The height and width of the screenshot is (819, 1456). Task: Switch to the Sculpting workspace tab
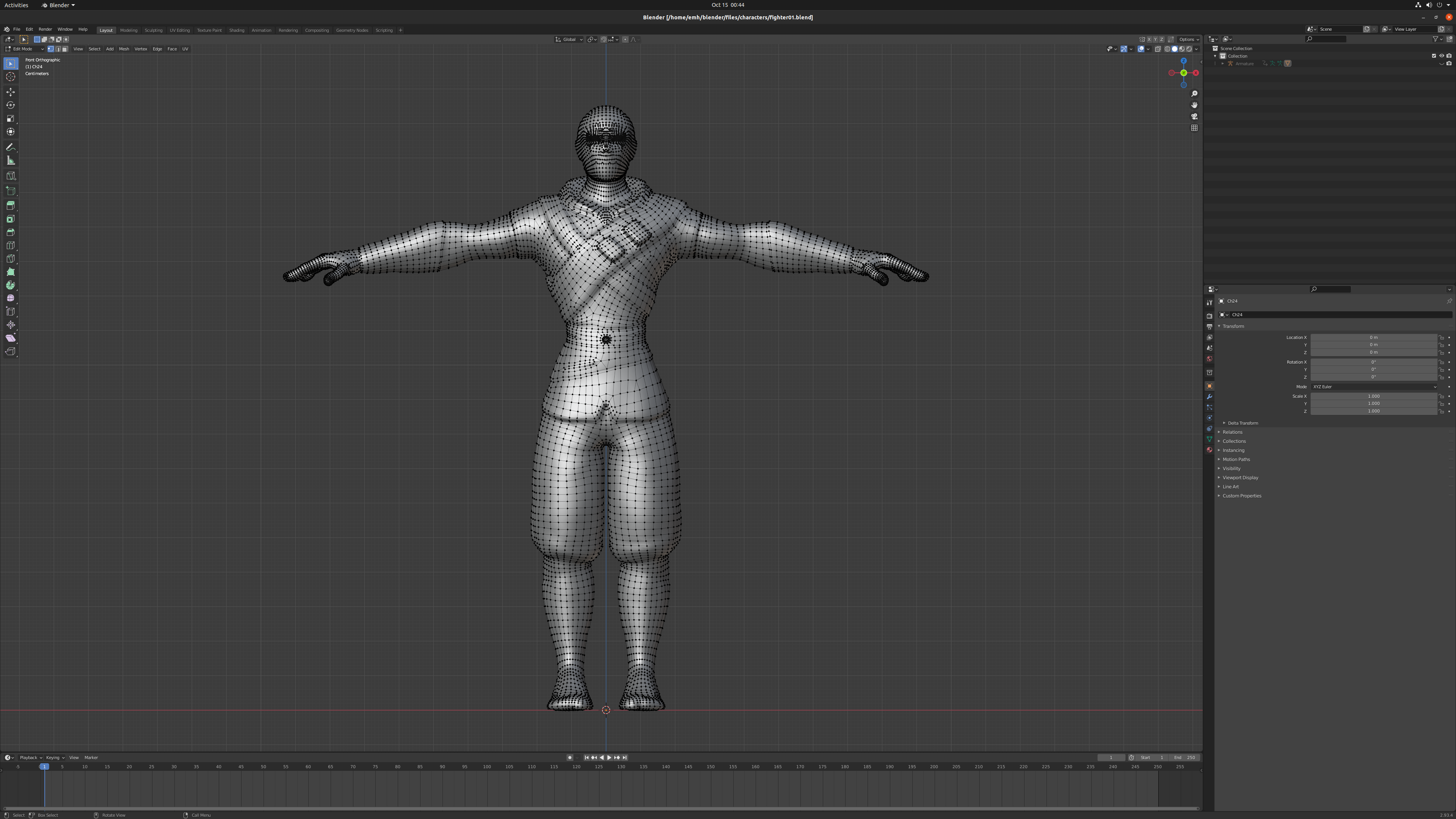153,30
